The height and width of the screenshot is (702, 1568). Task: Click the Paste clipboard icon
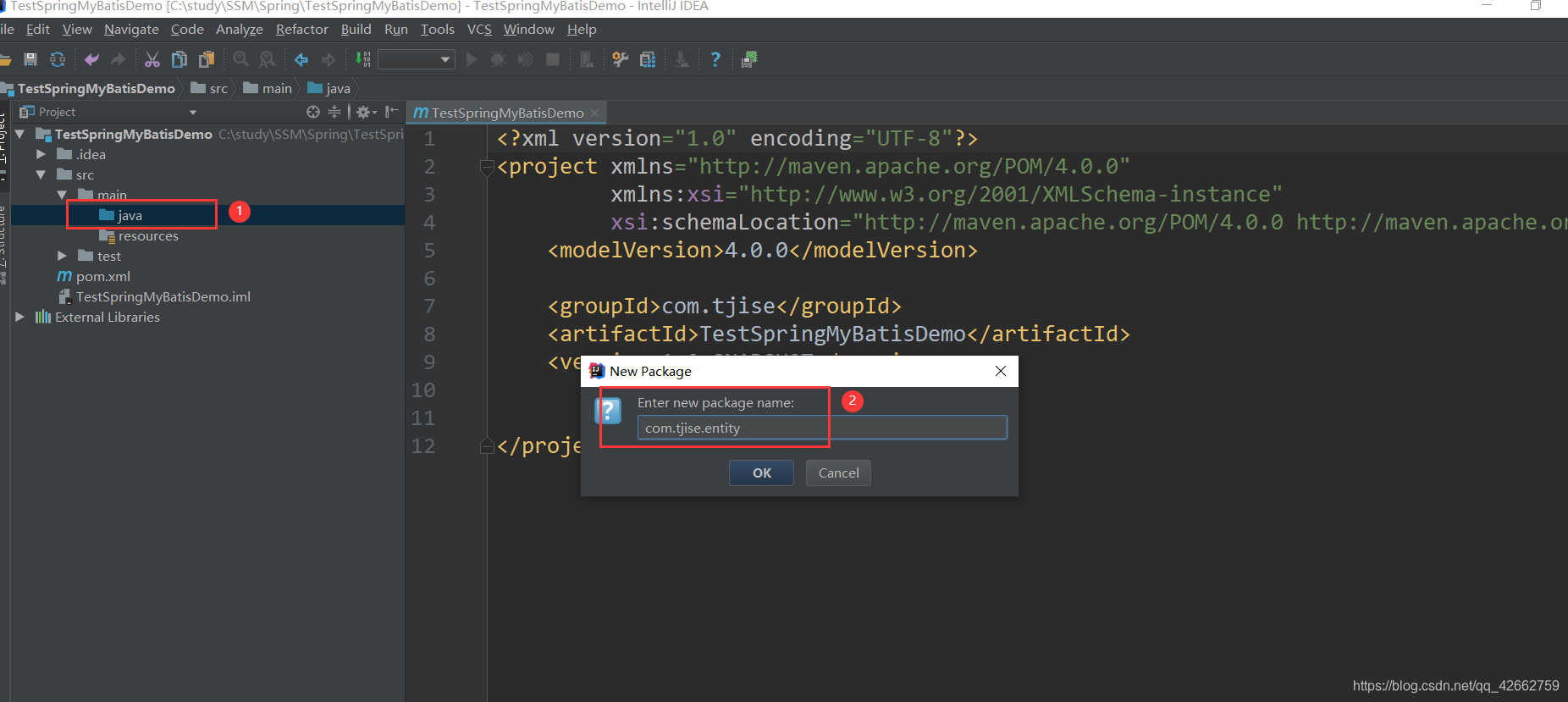pos(207,59)
